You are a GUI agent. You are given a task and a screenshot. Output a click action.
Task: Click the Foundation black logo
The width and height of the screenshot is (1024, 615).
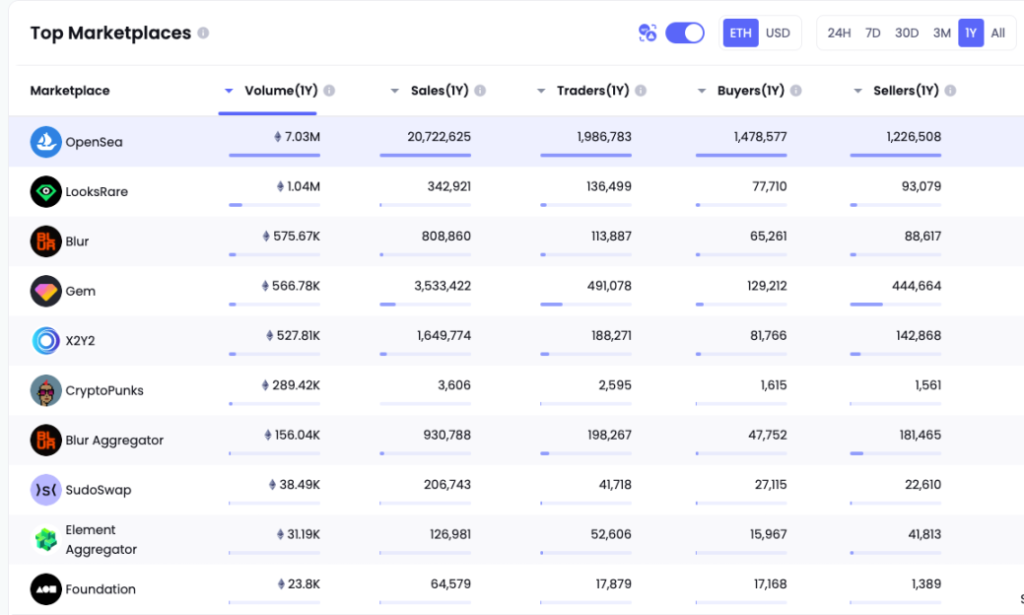[x=46, y=589]
